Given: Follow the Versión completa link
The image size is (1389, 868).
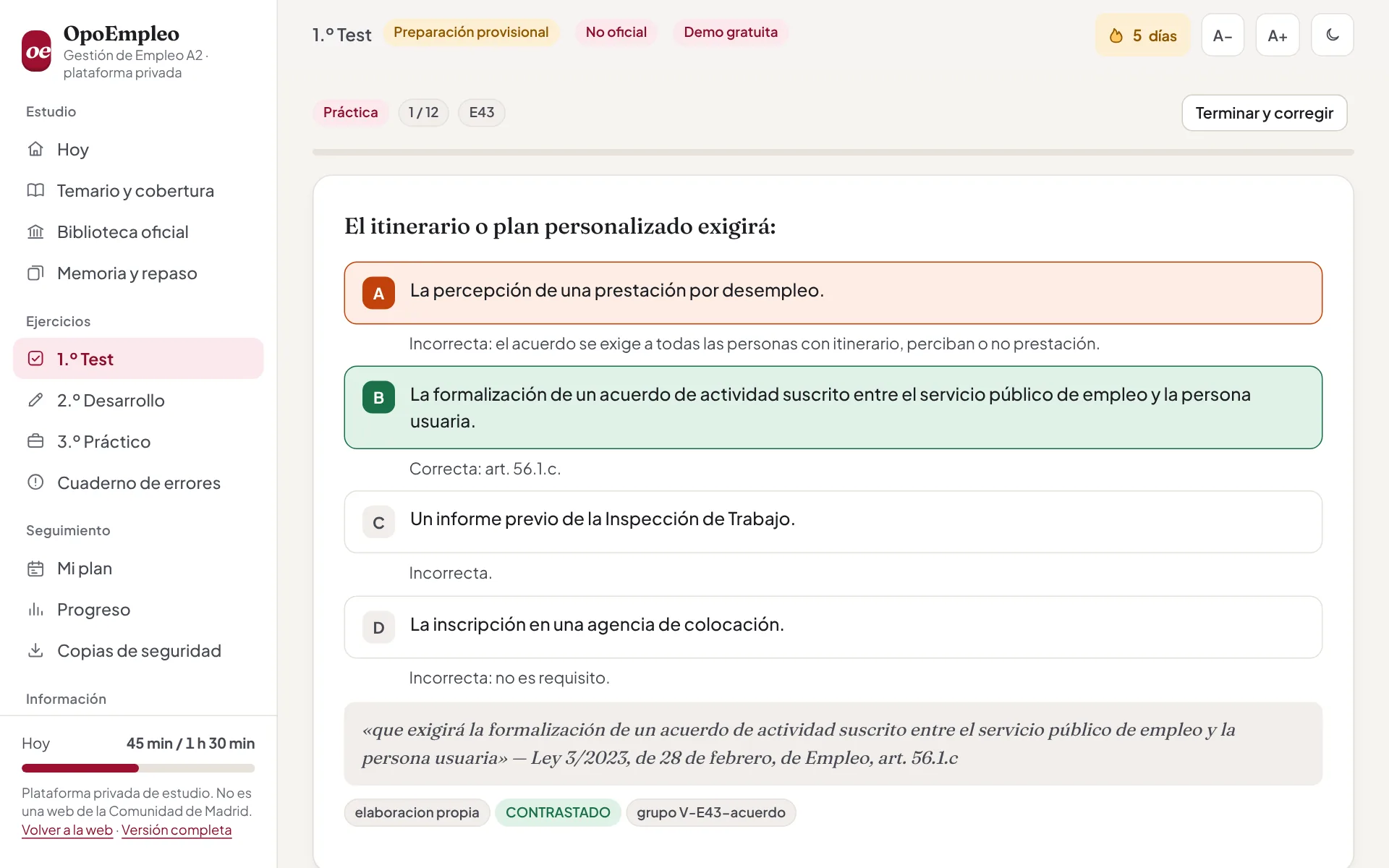Looking at the screenshot, I should (177, 830).
